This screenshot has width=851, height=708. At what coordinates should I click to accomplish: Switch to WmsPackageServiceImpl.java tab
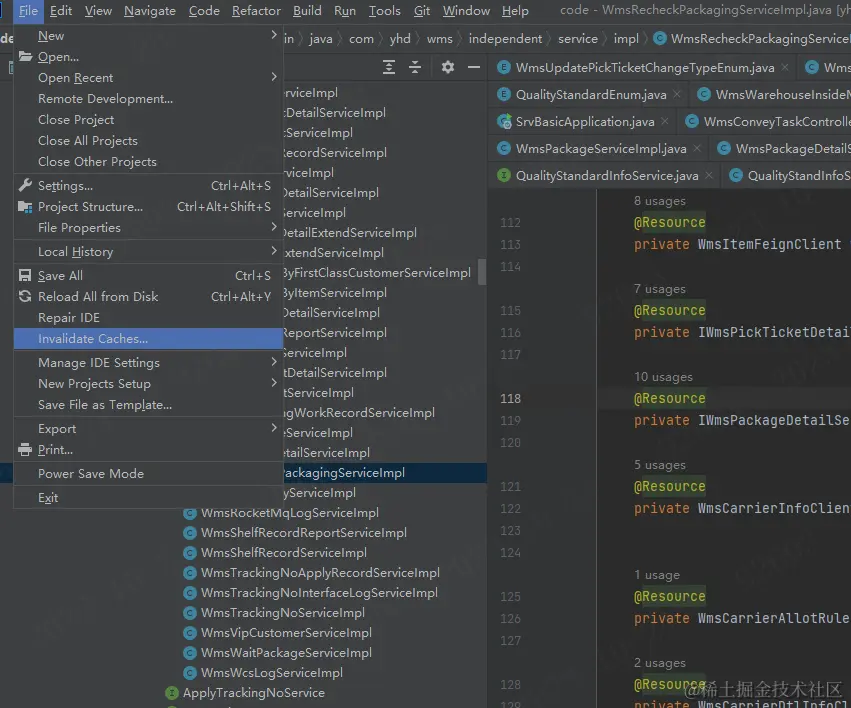click(601, 148)
